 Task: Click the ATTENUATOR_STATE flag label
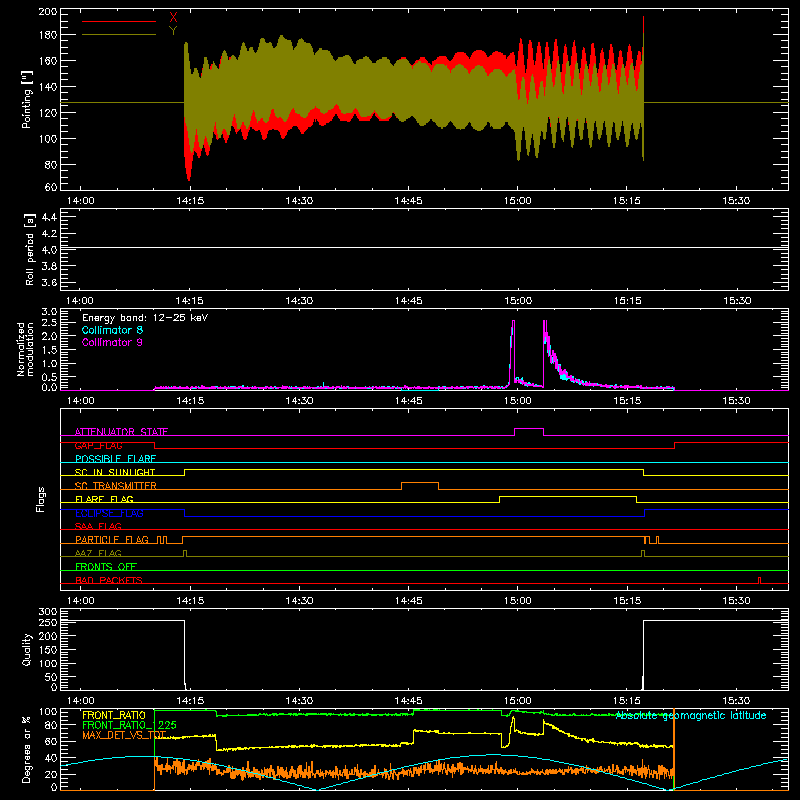121,432
